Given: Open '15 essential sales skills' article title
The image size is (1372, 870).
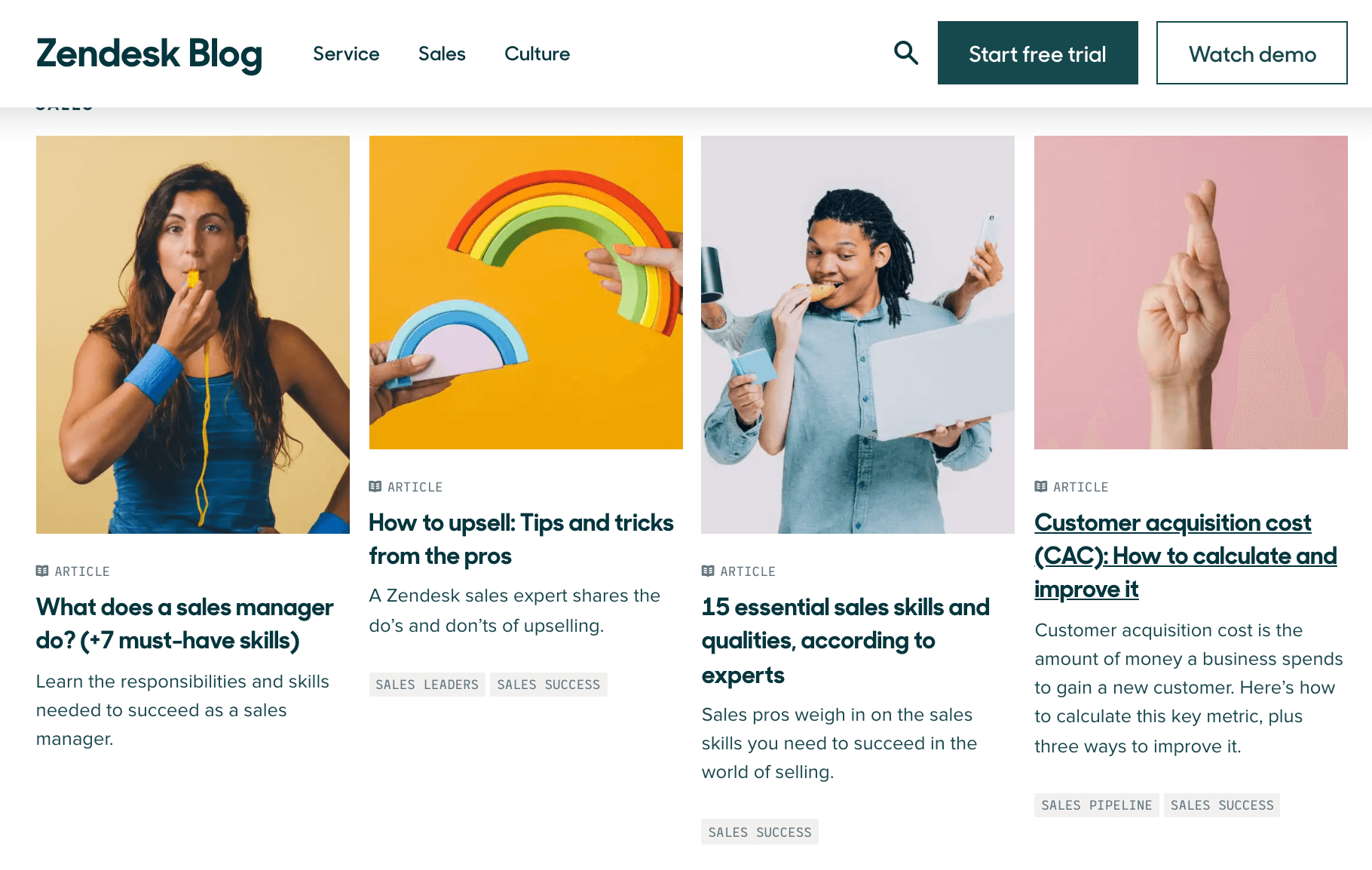Looking at the screenshot, I should coord(846,641).
